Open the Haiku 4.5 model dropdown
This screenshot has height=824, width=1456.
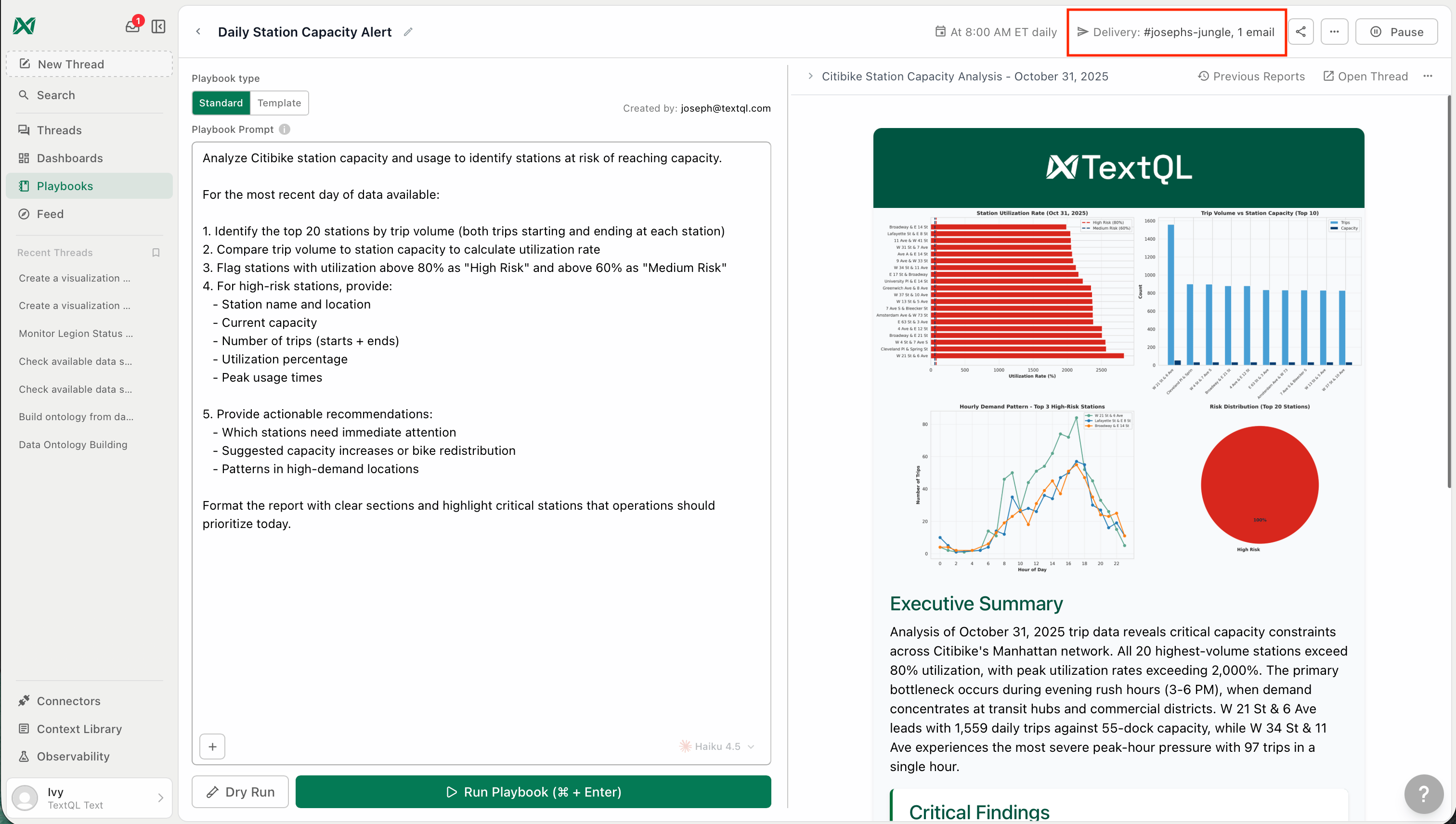pyautogui.click(x=716, y=747)
